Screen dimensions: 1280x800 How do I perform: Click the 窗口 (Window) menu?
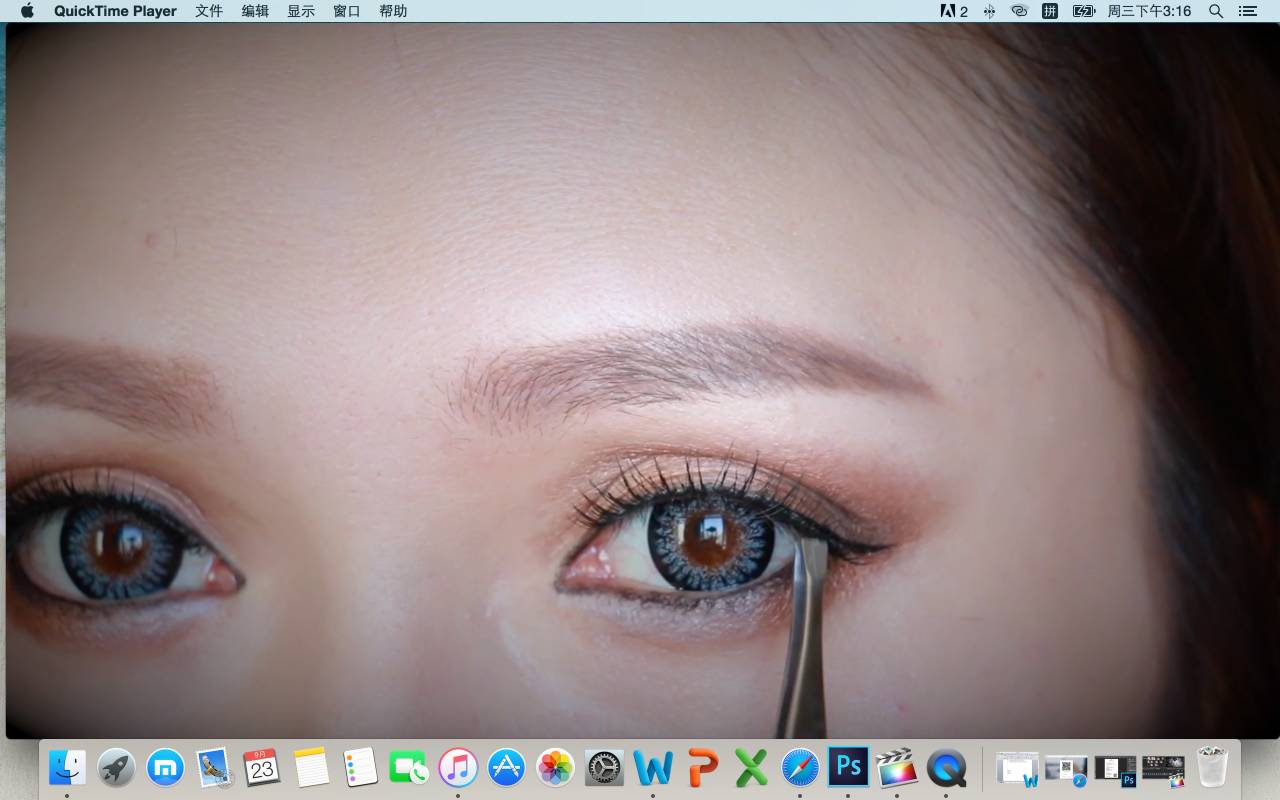click(x=347, y=11)
